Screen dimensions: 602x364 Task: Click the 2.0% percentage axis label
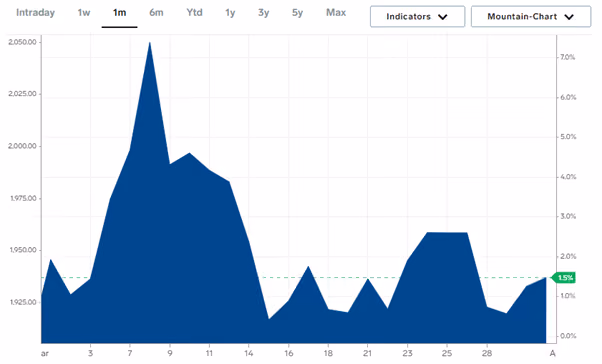click(568, 256)
